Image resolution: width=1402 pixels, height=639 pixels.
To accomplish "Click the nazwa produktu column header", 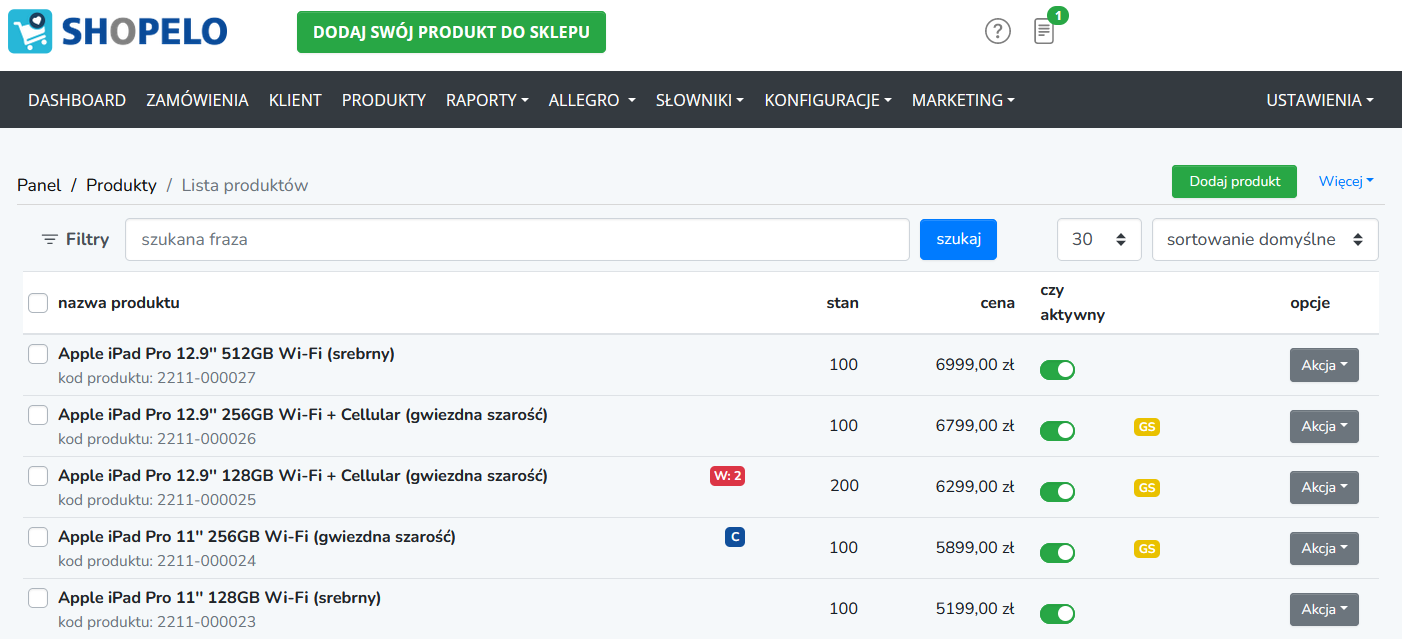I will pyautogui.click(x=119, y=303).
